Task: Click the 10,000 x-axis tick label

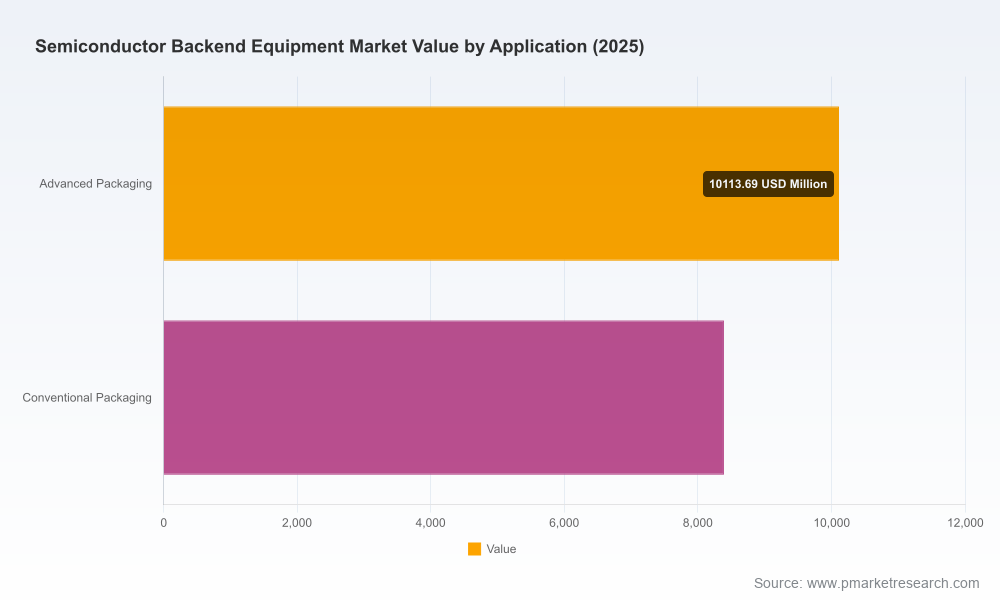Action: click(x=832, y=523)
